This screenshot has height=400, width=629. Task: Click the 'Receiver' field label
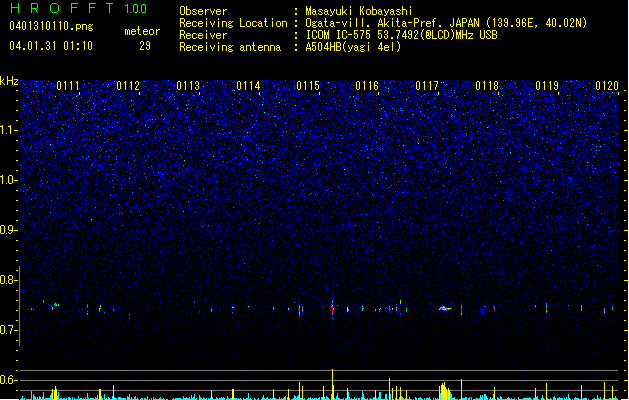pos(203,35)
